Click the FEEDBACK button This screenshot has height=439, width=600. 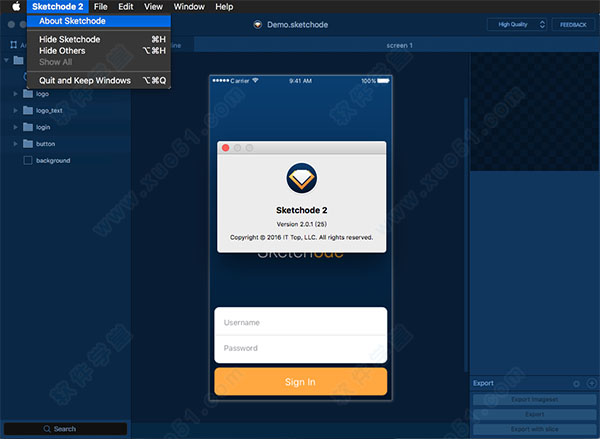coord(573,24)
